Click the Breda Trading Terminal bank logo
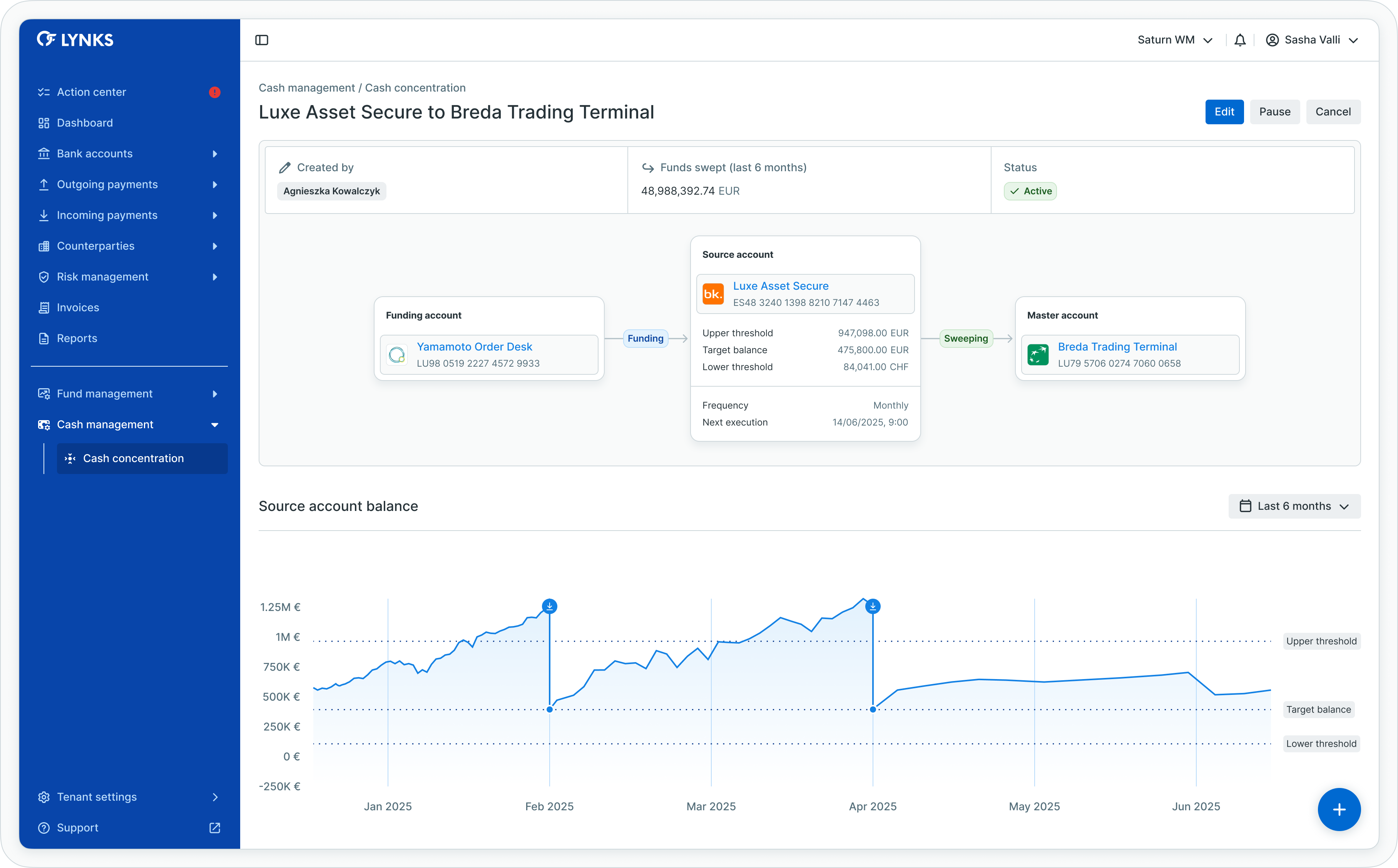Screen dimensions: 1398x868 (x=1038, y=355)
